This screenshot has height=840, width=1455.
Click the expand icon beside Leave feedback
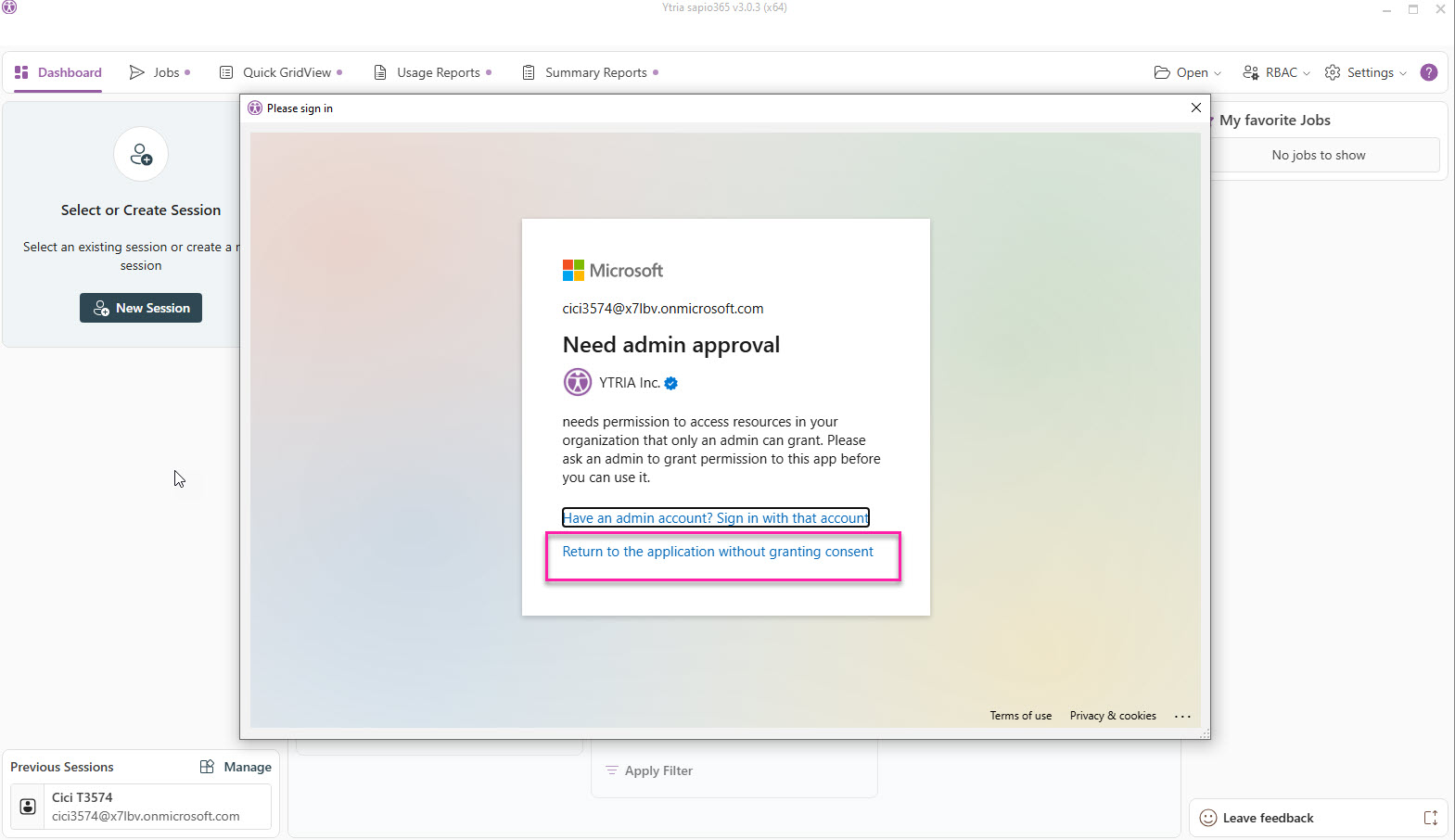(x=1430, y=818)
